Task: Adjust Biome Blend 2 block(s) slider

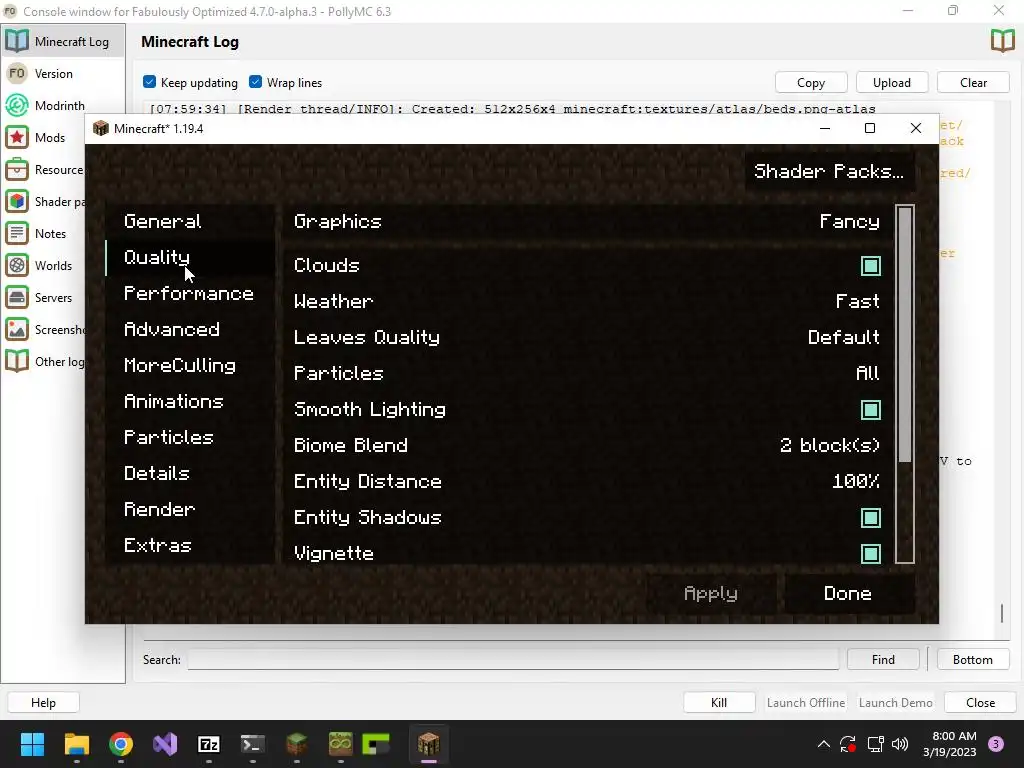Action: click(x=586, y=445)
